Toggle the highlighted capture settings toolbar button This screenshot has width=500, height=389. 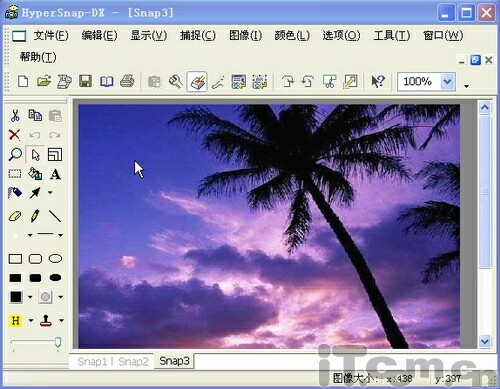click(197, 81)
